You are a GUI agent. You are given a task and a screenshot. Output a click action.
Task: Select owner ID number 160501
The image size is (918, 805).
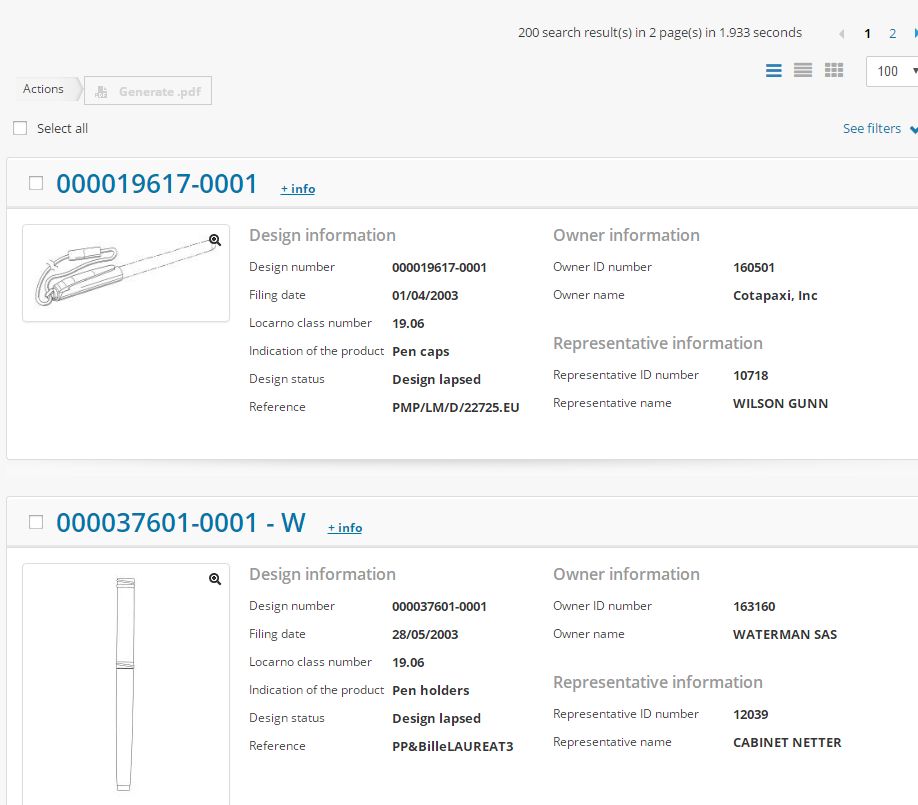754,268
